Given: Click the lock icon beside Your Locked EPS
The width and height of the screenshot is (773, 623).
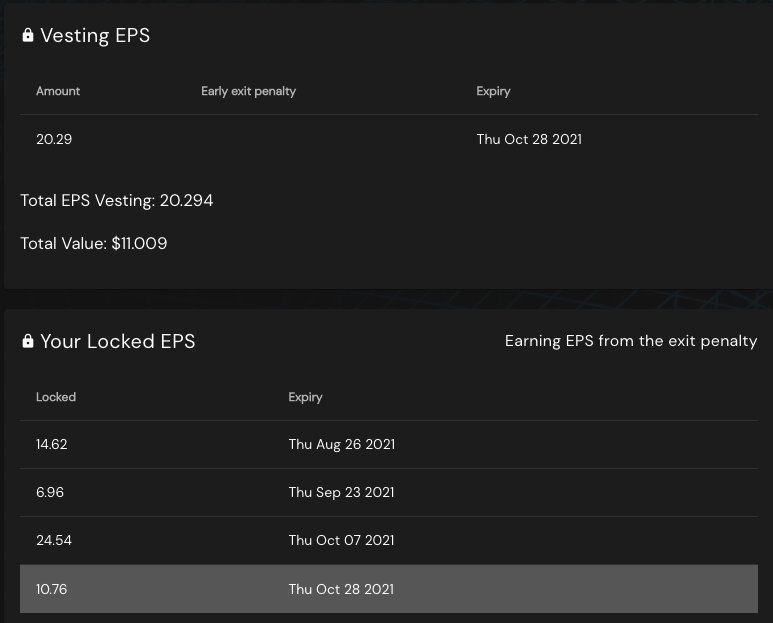Looking at the screenshot, I should coord(28,341).
